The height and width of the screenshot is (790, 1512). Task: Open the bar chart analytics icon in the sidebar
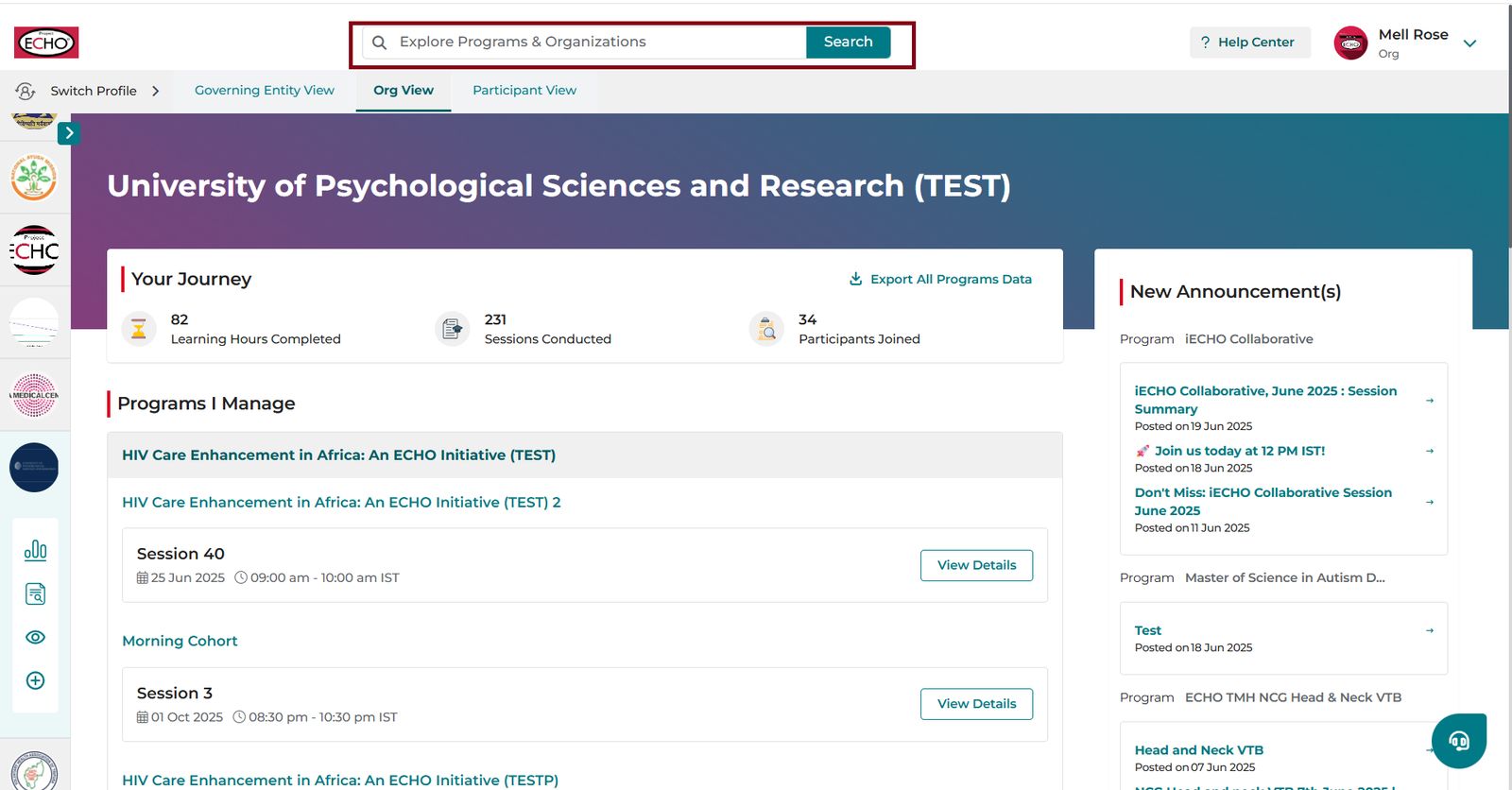[x=35, y=550]
